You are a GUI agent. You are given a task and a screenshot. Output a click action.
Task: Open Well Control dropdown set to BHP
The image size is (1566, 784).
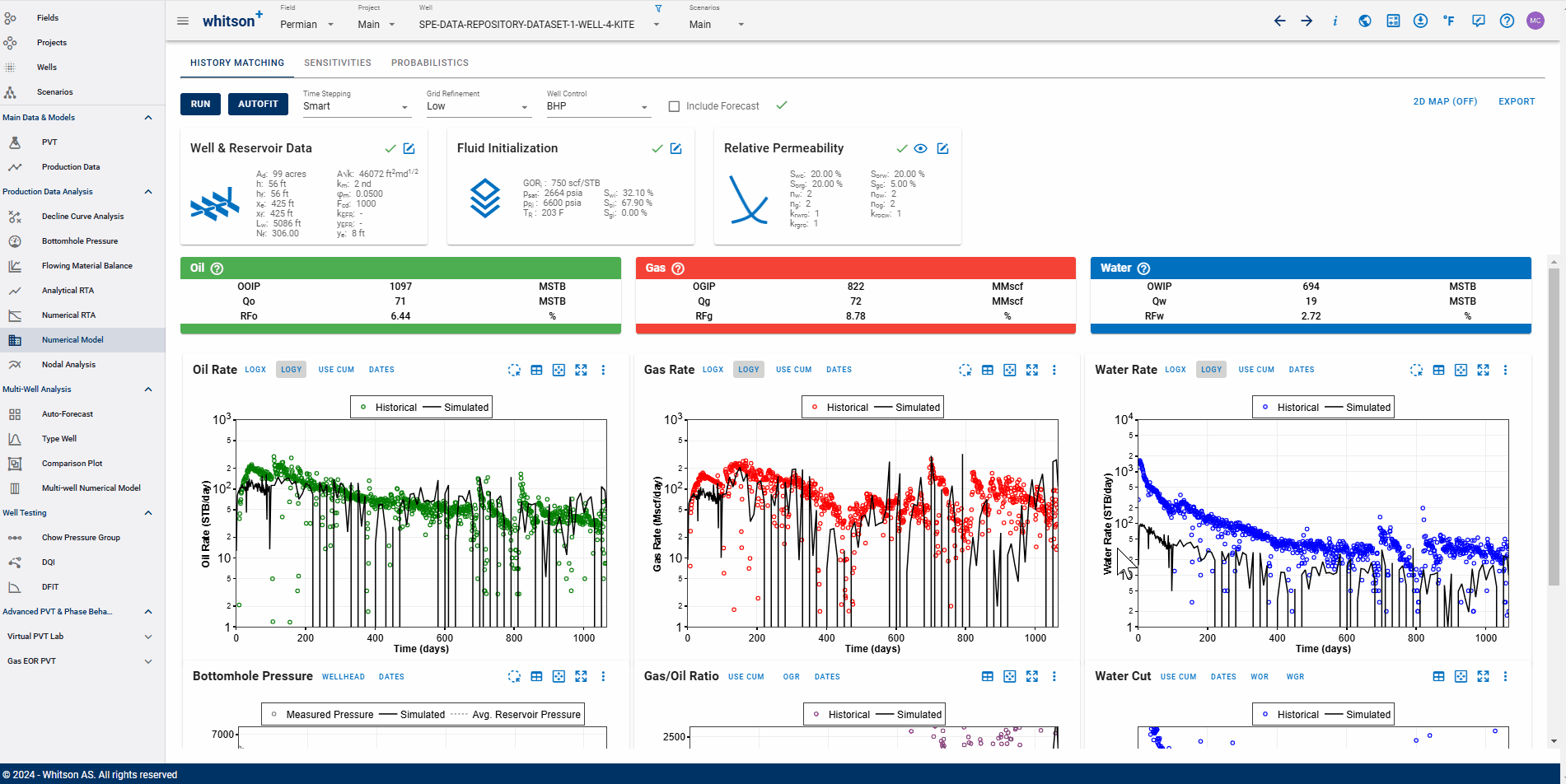coord(598,107)
